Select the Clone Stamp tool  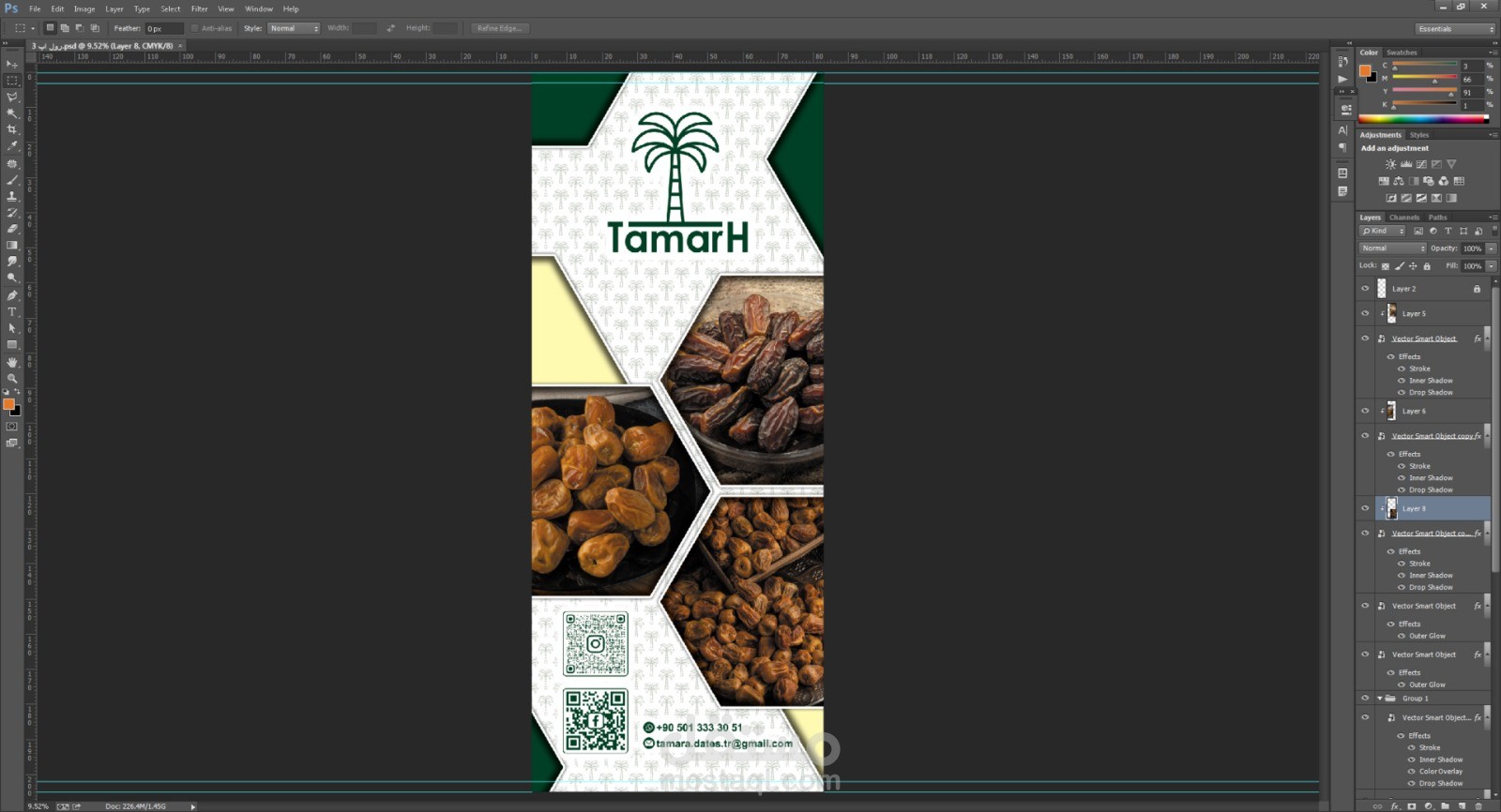pyautogui.click(x=12, y=196)
